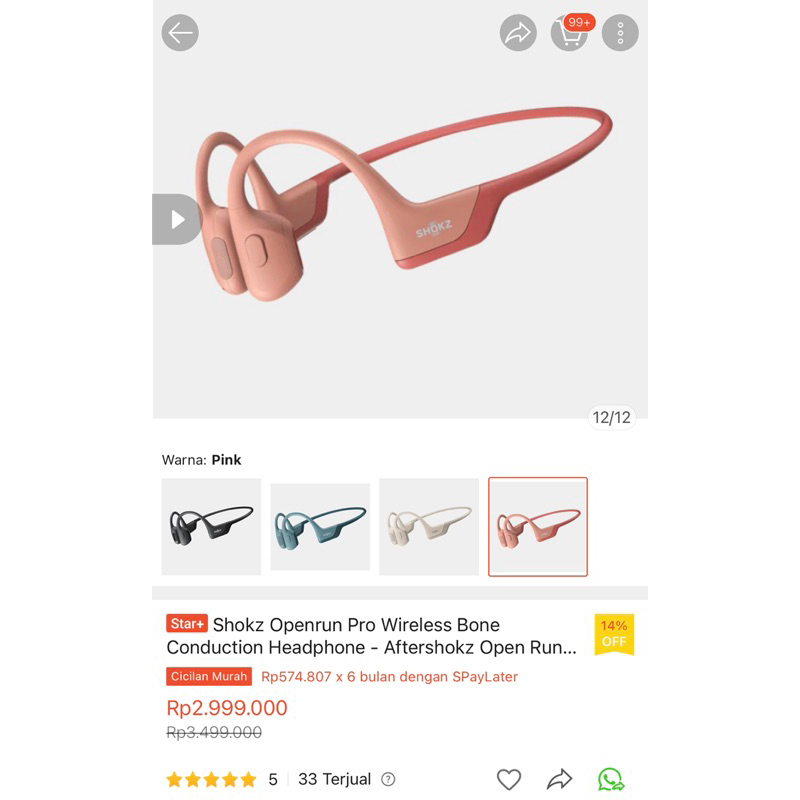Select the blue color variant thumbnail
This screenshot has width=800, height=800.
click(320, 527)
